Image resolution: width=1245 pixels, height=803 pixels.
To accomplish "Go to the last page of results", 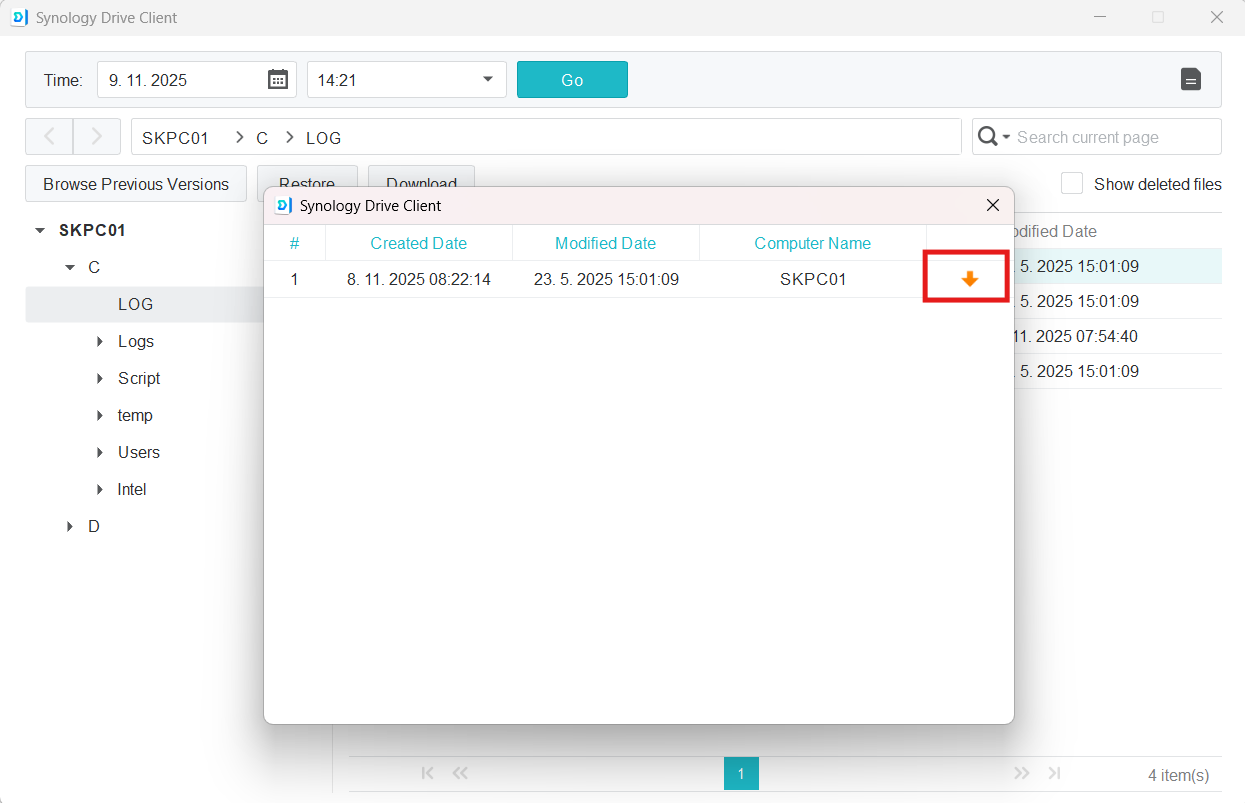I will pyautogui.click(x=1054, y=773).
